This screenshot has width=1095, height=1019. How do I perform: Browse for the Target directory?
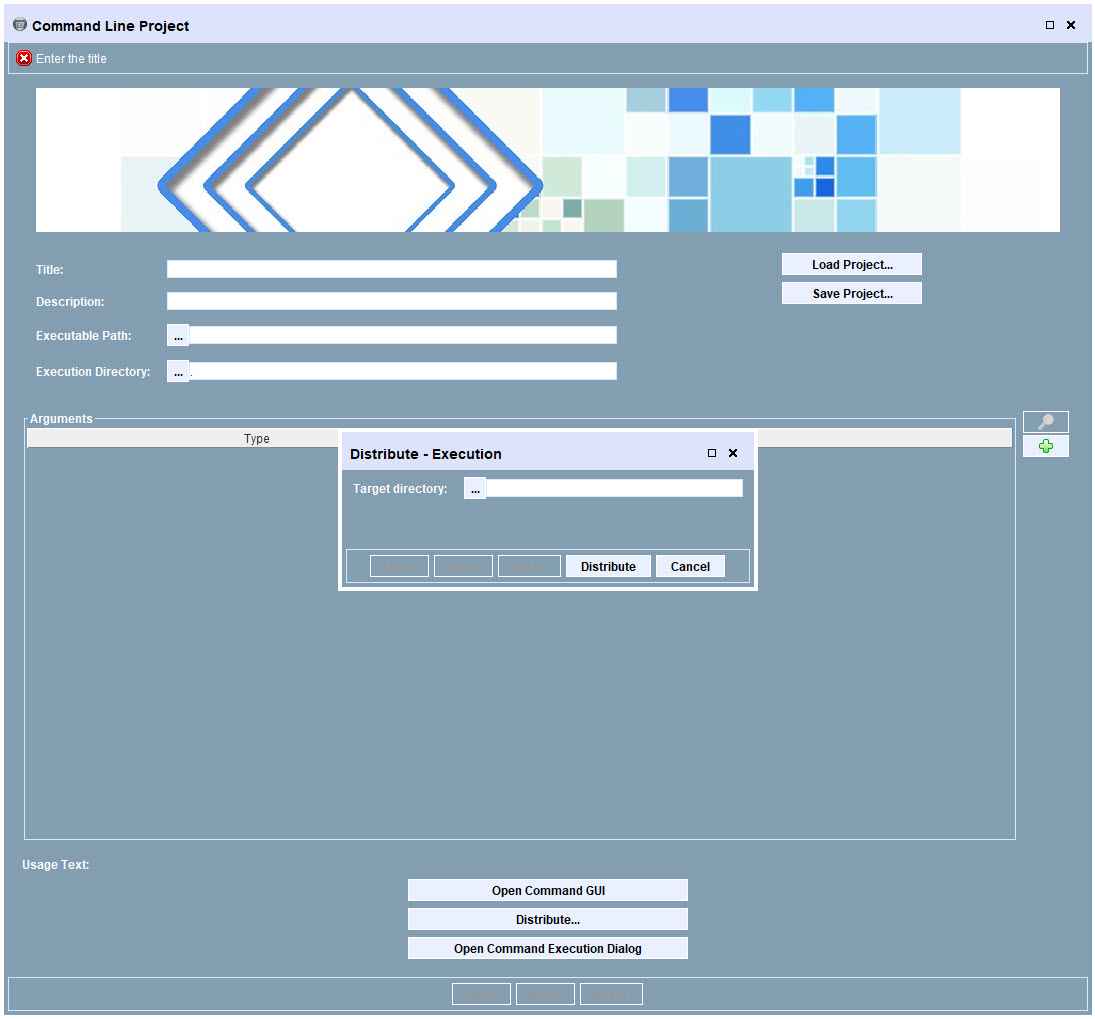[x=475, y=488]
